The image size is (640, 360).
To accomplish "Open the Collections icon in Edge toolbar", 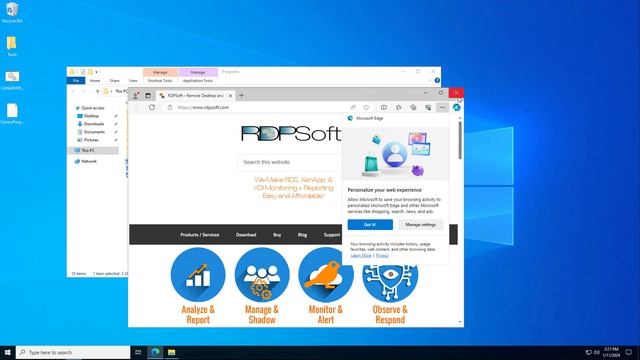I will point(413,107).
